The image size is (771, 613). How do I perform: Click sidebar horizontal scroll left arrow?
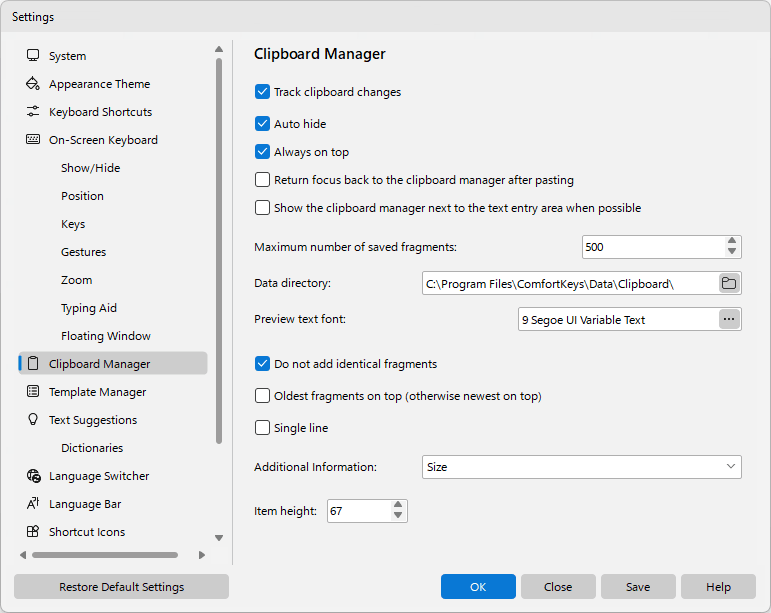[23, 555]
